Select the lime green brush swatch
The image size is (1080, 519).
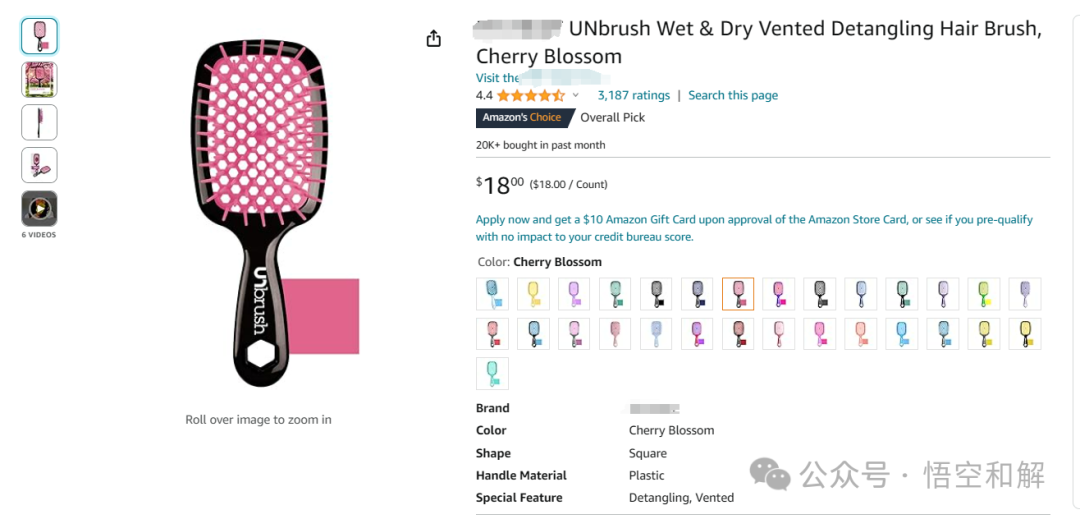click(x=984, y=294)
